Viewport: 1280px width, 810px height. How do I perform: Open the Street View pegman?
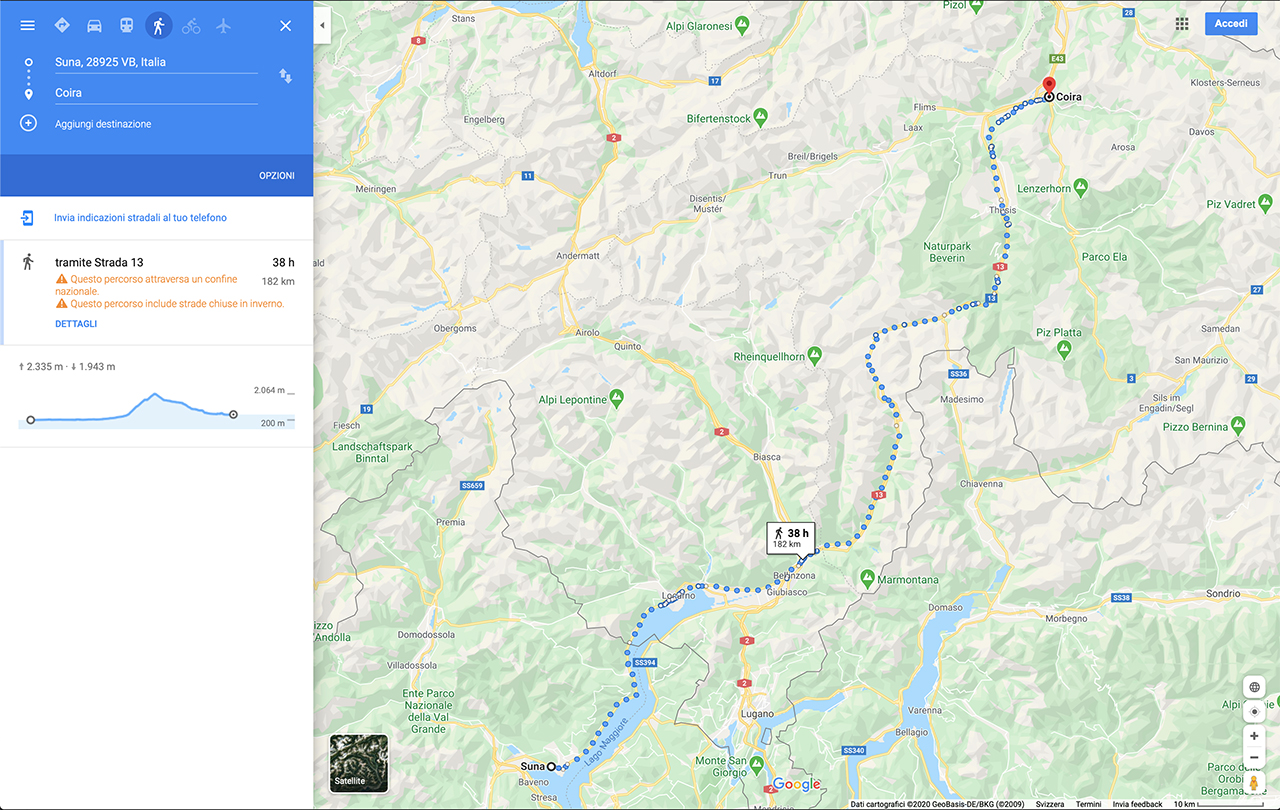click(x=1254, y=782)
